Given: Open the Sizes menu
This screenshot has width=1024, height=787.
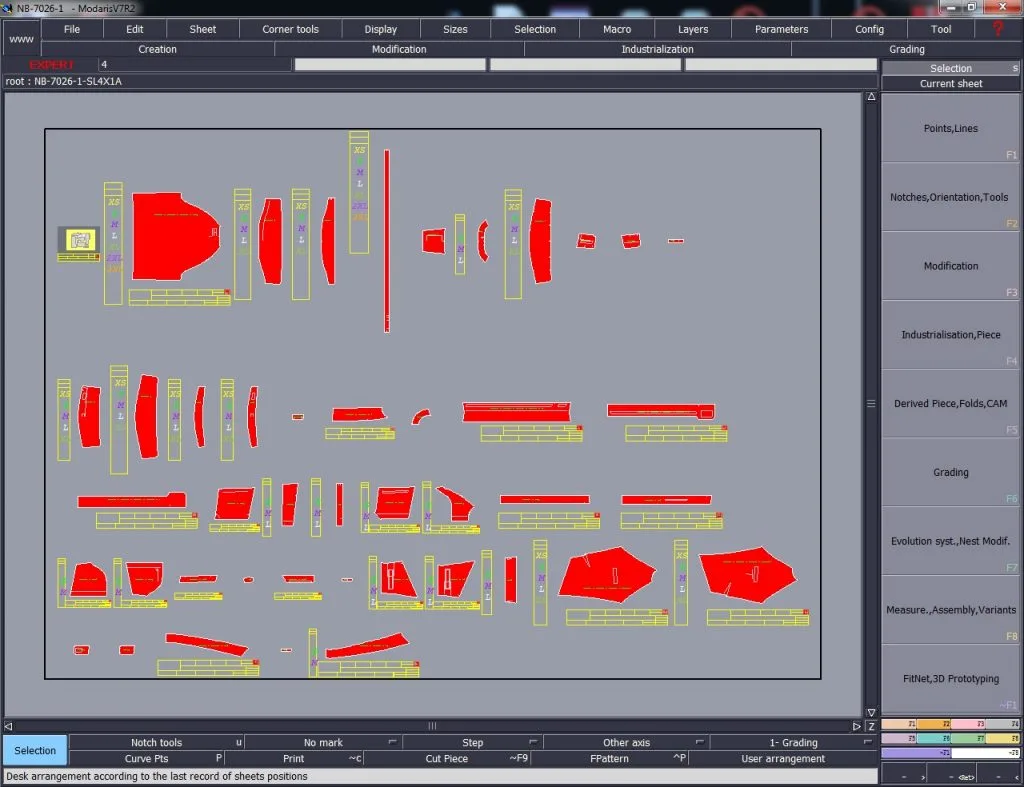Looking at the screenshot, I should 455,29.
